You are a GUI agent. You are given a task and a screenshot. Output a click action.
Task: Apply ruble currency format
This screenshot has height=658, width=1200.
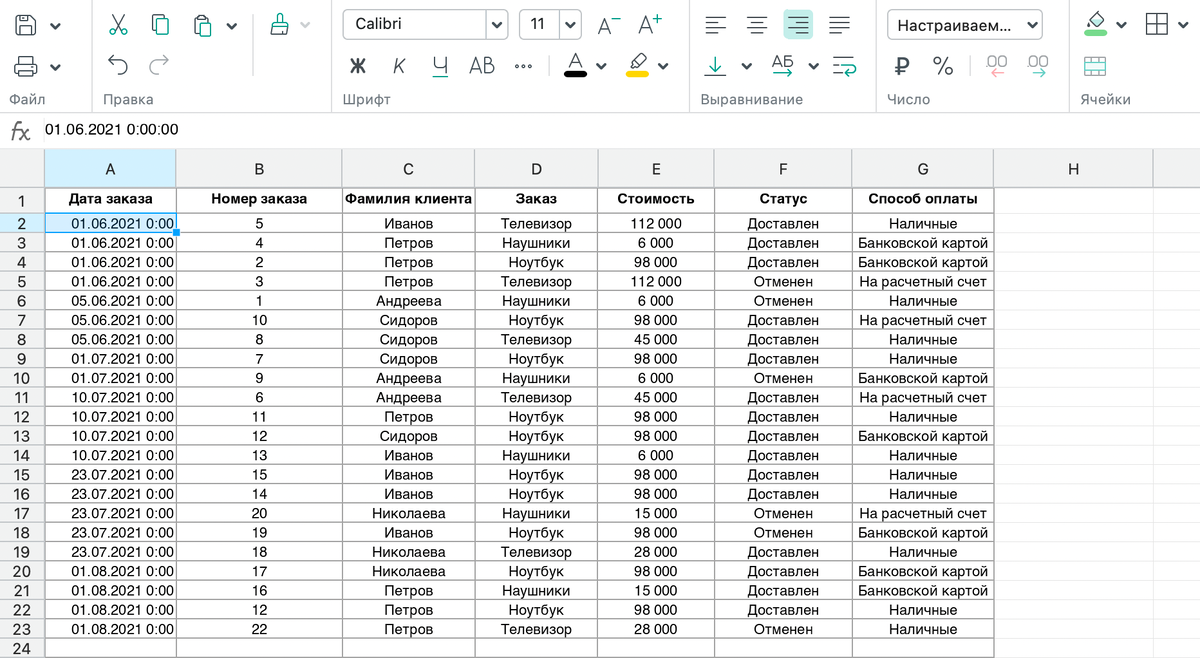tap(902, 66)
